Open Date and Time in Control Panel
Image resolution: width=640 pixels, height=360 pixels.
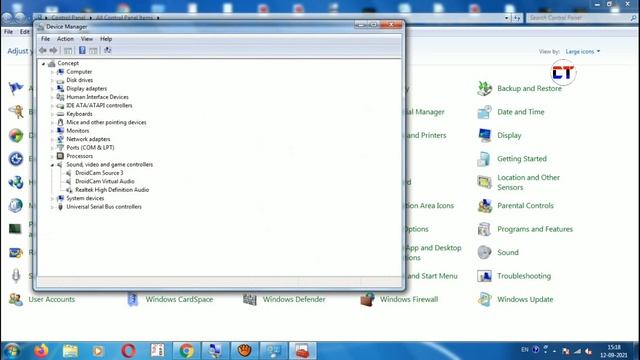pyautogui.click(x=520, y=112)
